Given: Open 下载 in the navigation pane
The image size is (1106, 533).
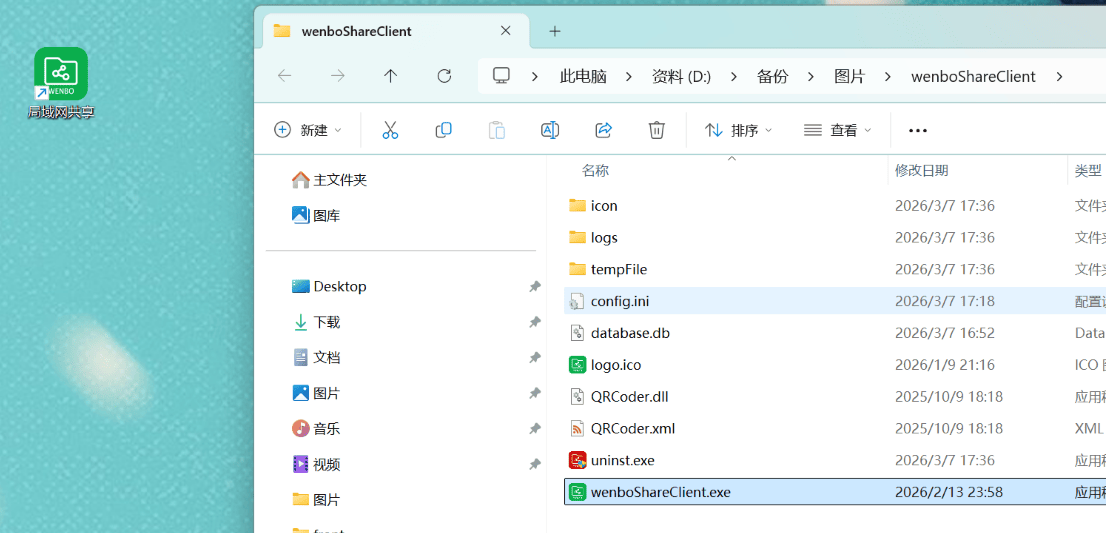Looking at the screenshot, I should click(326, 322).
